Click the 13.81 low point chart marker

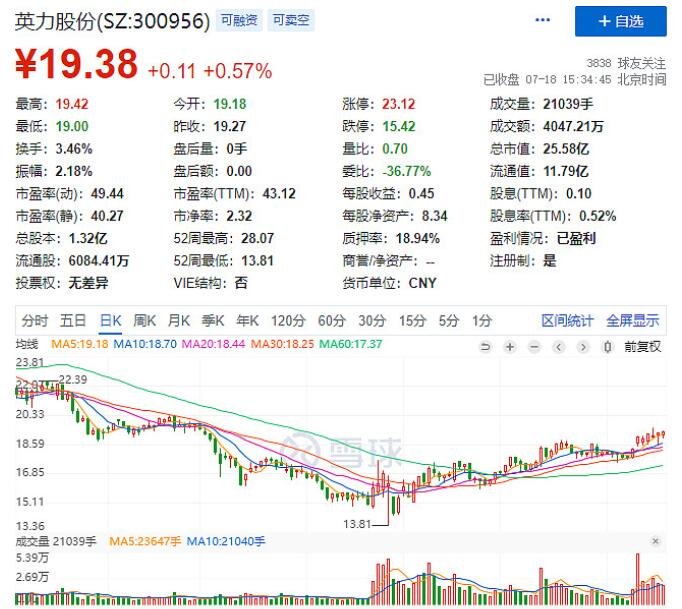click(x=357, y=524)
